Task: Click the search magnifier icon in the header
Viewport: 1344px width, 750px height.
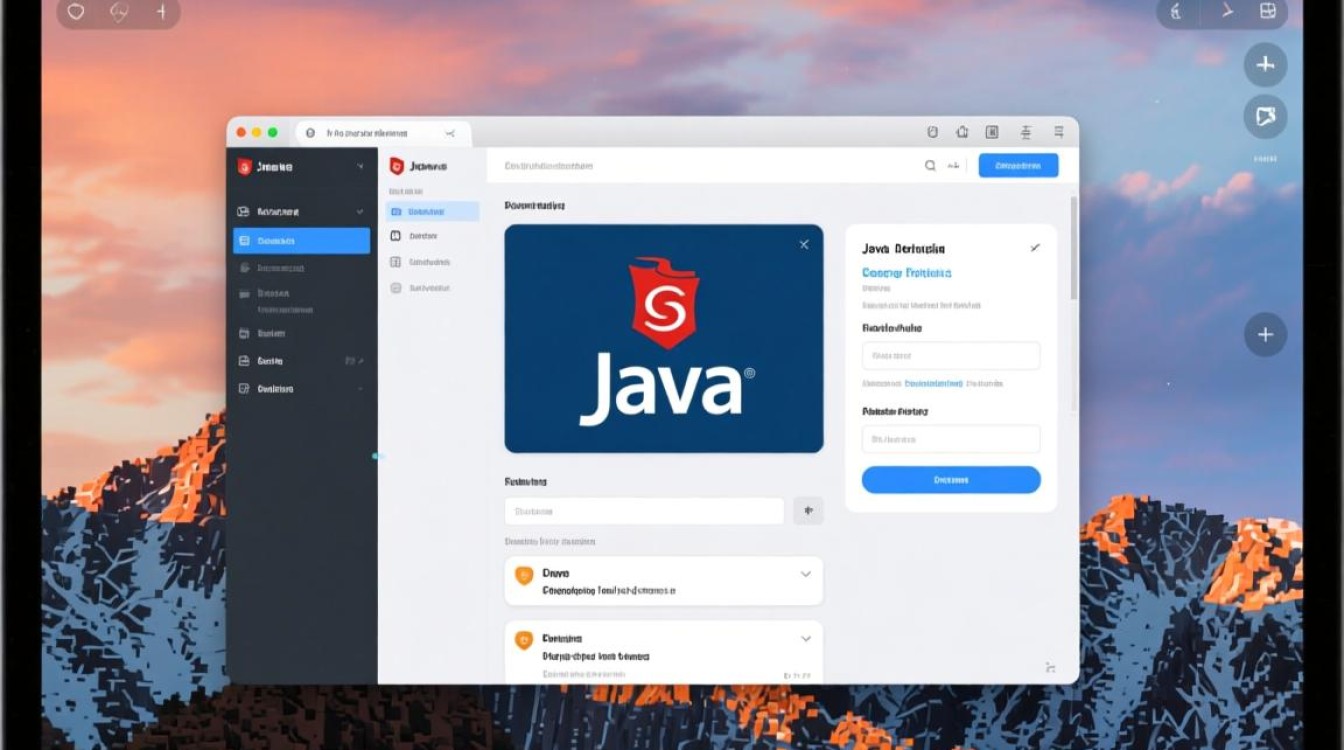Action: coord(930,166)
